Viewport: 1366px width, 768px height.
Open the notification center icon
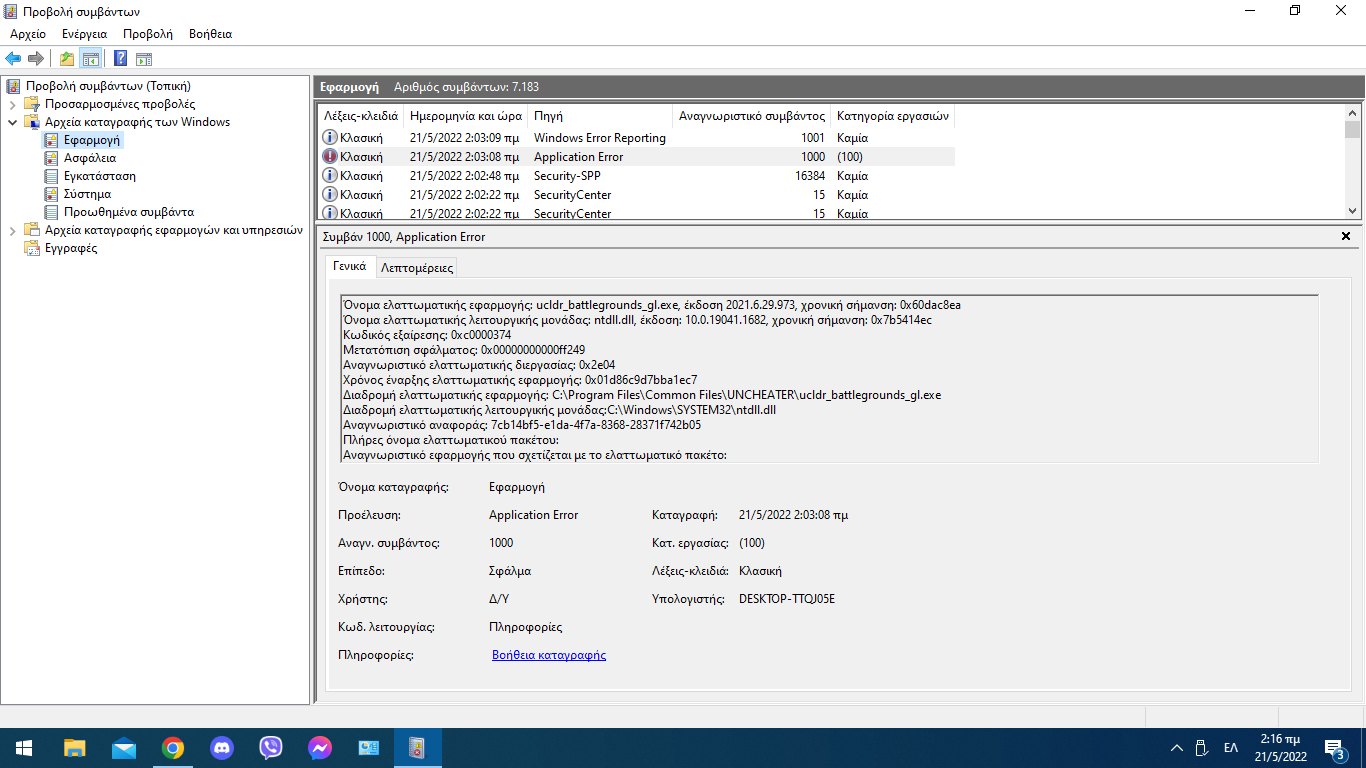click(1334, 748)
